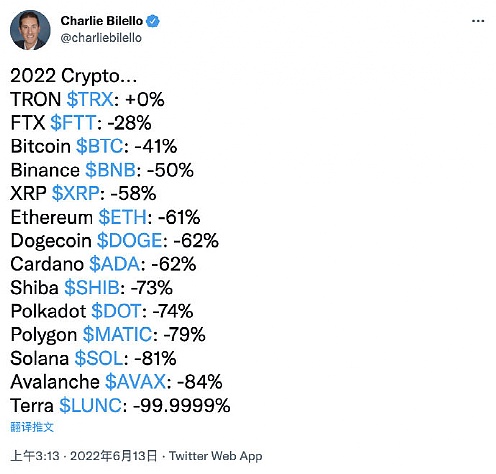Viewport: 496px width, 474px height.
Task: Open Charlie Bilello's profile photo
Action: (30, 30)
